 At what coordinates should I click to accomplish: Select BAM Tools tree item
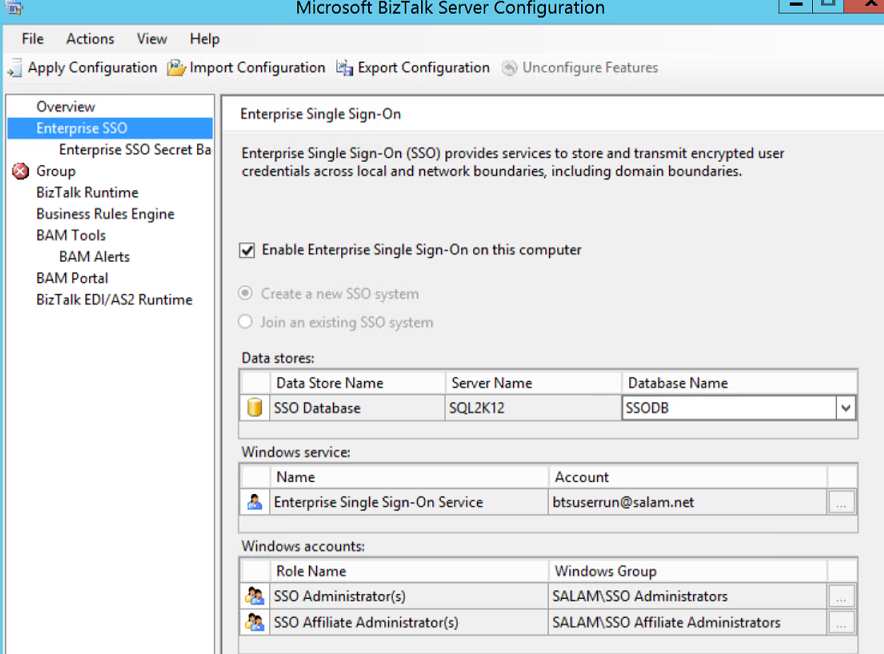71,235
